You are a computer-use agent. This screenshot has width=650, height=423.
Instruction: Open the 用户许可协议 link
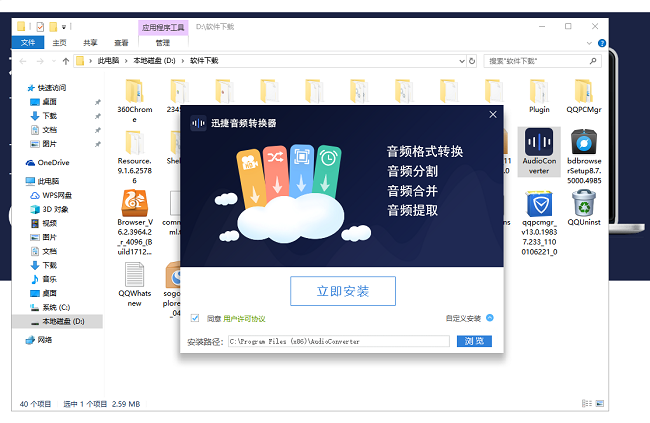pos(244,318)
